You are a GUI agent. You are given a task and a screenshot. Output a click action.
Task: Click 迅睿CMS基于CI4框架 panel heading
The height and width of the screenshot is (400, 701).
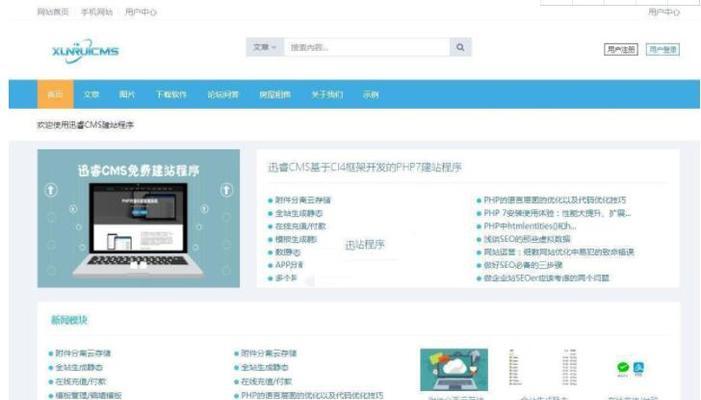click(x=364, y=167)
